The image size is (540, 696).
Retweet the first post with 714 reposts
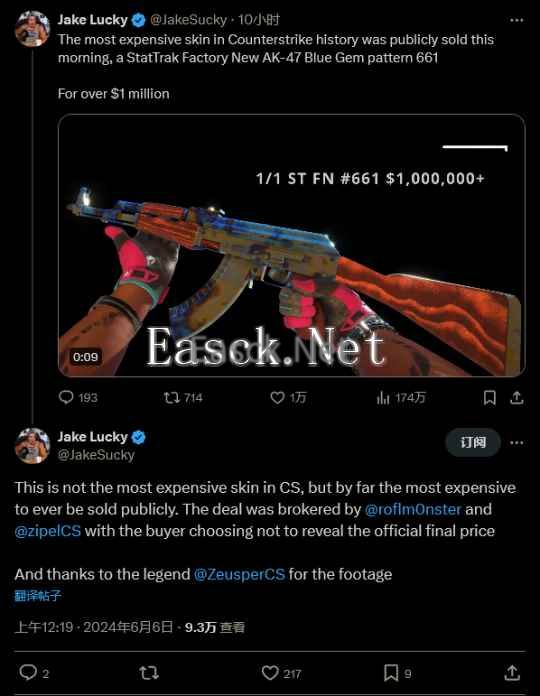point(183,397)
